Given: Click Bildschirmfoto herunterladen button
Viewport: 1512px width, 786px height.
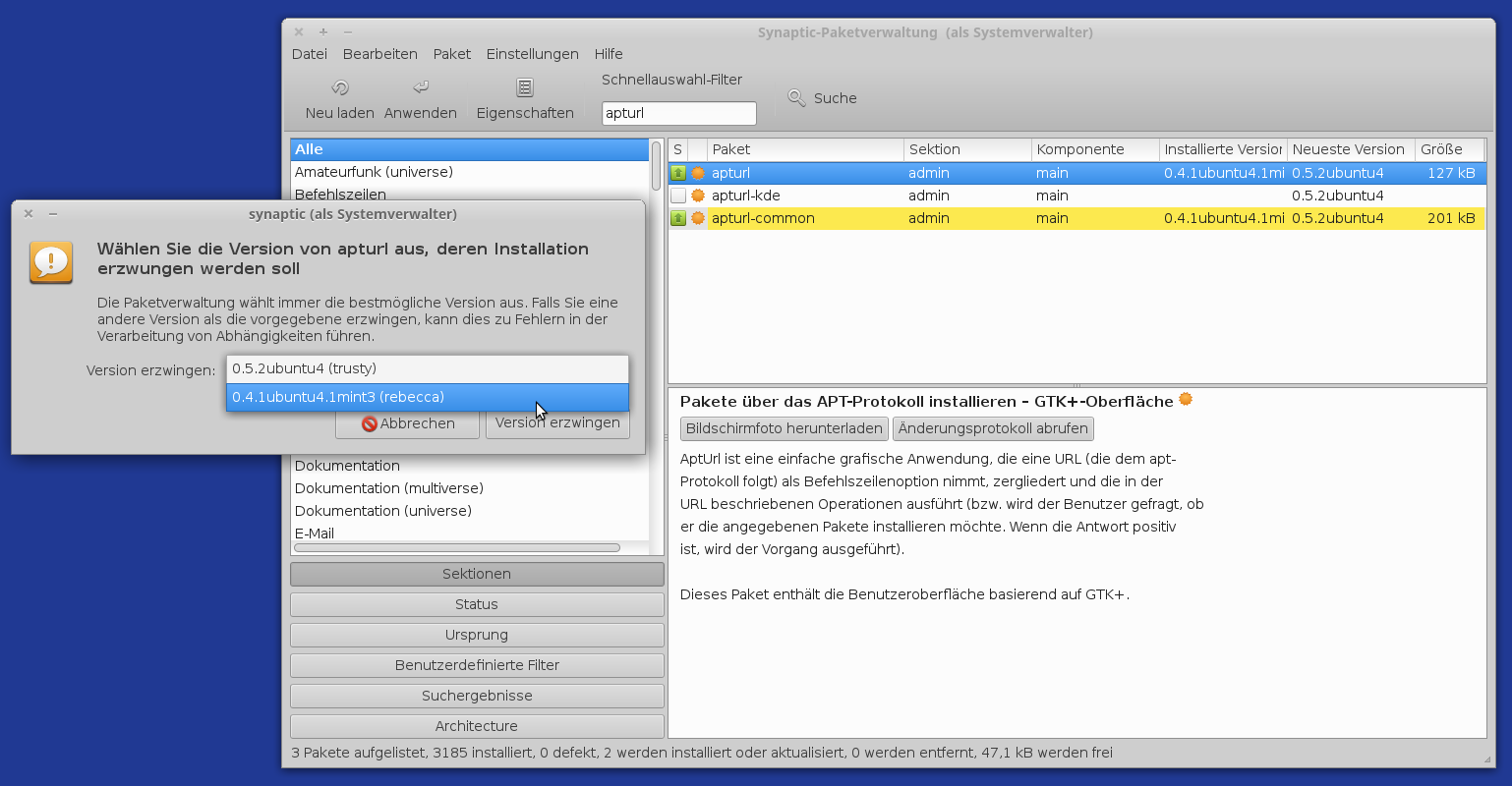Looking at the screenshot, I should click(785, 428).
